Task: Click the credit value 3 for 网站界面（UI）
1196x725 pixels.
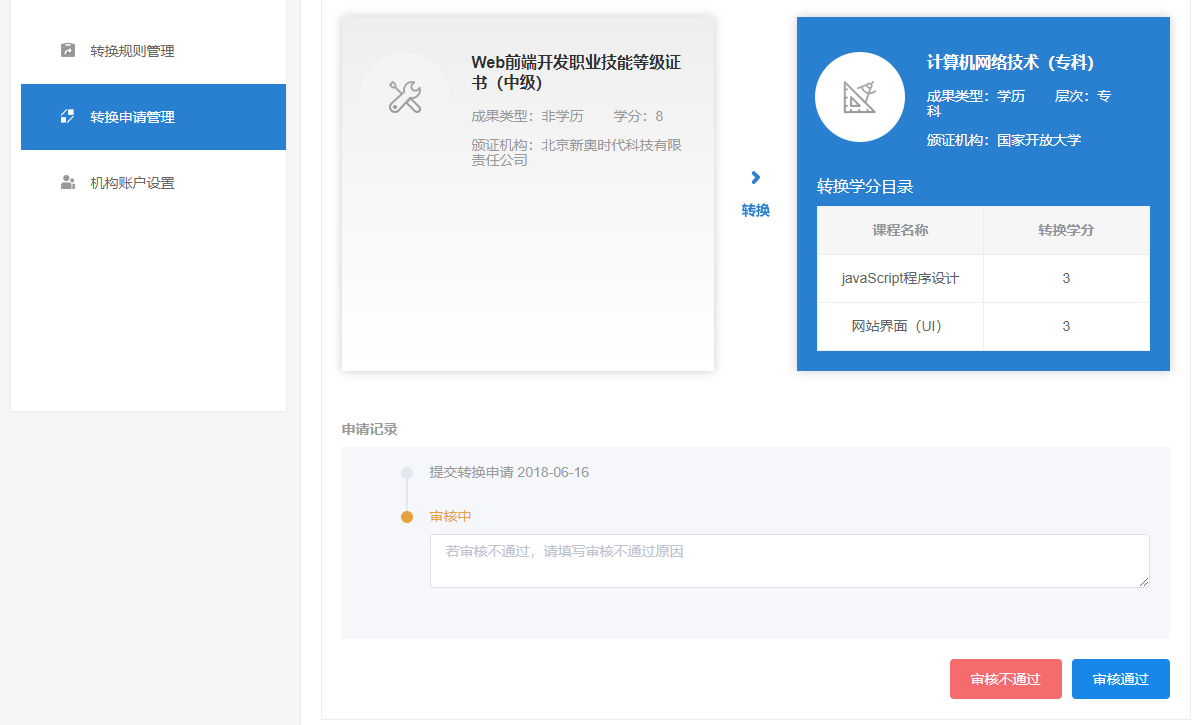Action: point(1066,326)
